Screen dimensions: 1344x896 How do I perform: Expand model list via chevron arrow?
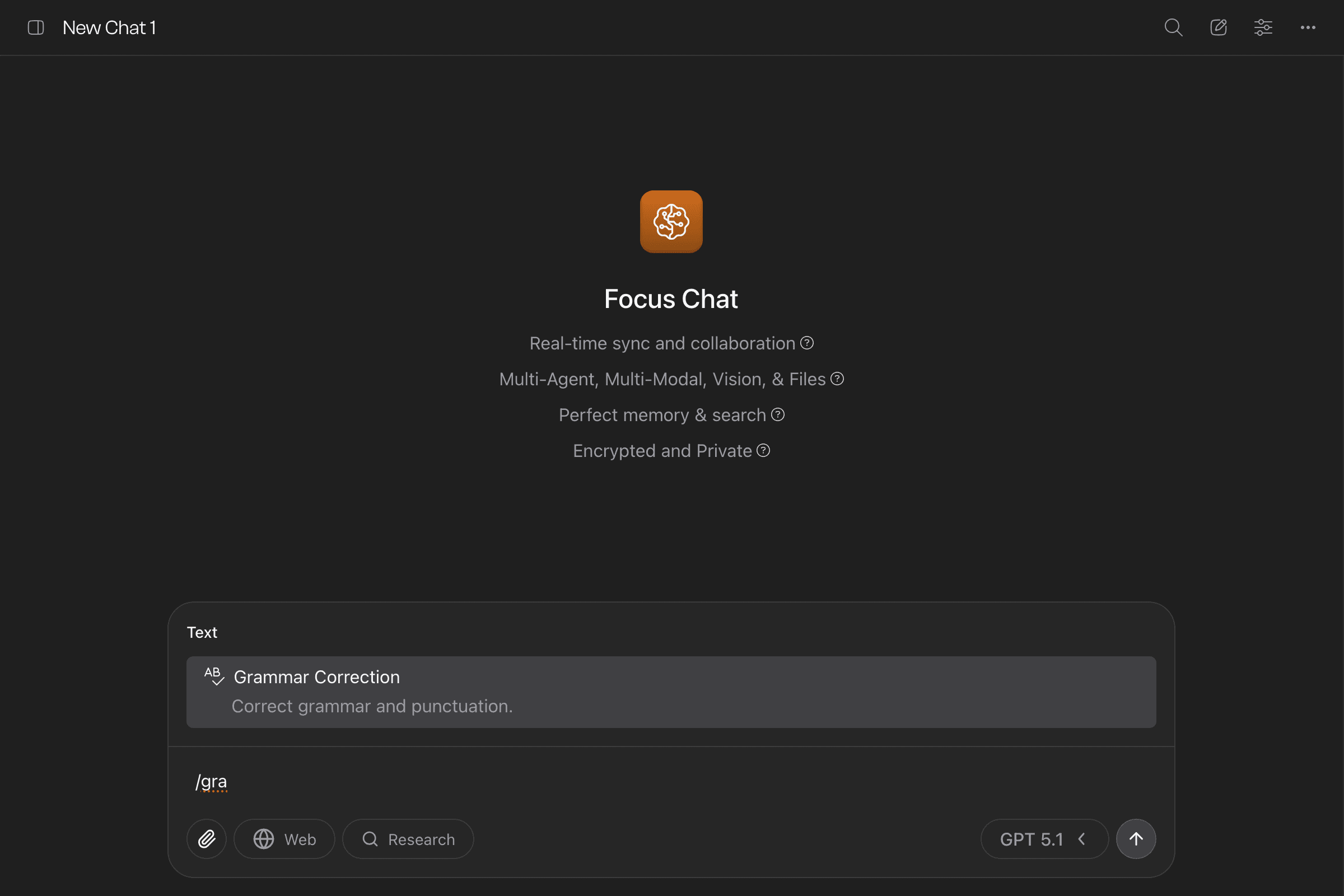[x=1082, y=839]
